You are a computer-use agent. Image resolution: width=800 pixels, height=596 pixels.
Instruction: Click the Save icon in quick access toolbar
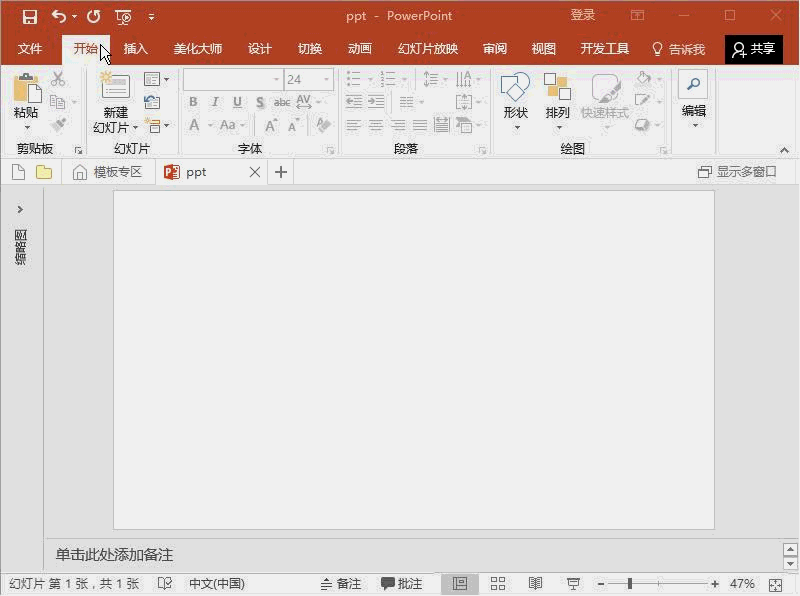point(30,16)
